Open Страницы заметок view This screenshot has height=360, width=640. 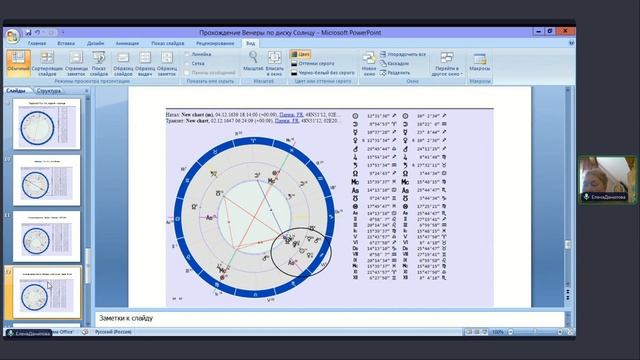click(x=76, y=63)
